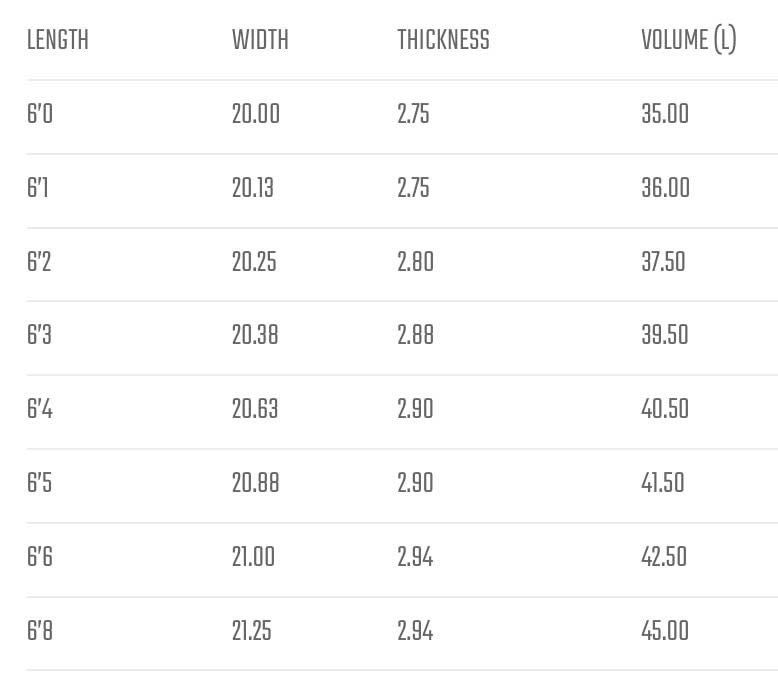Select the 6'8 length cell

click(40, 631)
